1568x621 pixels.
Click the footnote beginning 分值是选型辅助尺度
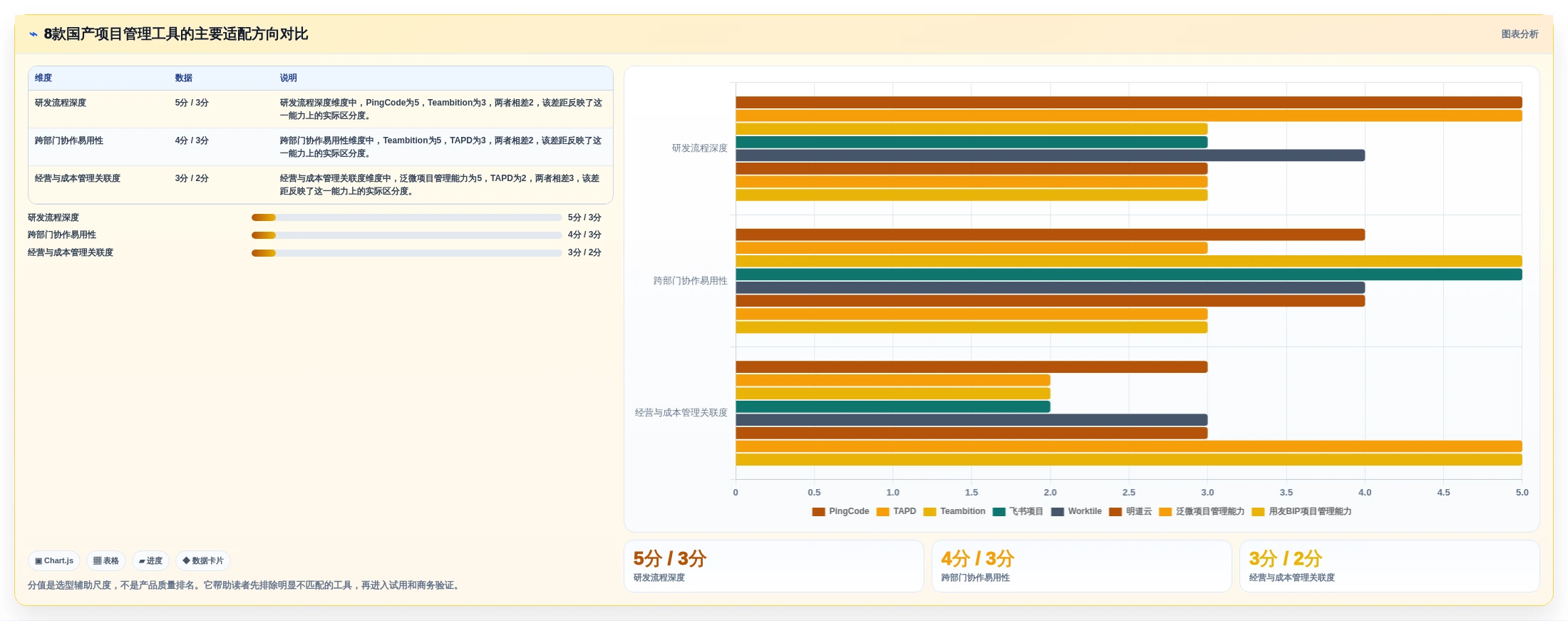[x=245, y=585]
